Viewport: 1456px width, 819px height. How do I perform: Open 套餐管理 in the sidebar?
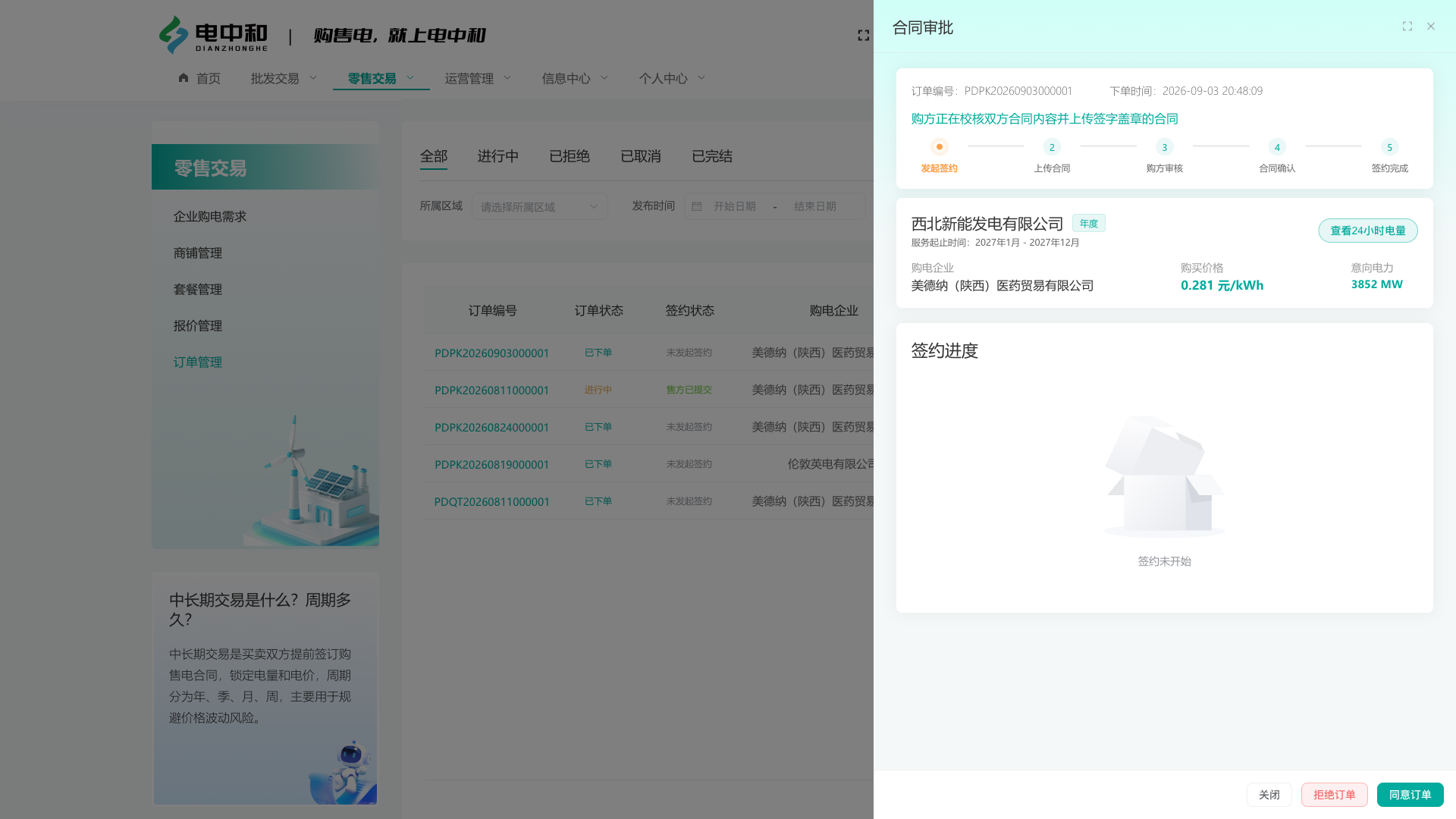pyautogui.click(x=198, y=290)
